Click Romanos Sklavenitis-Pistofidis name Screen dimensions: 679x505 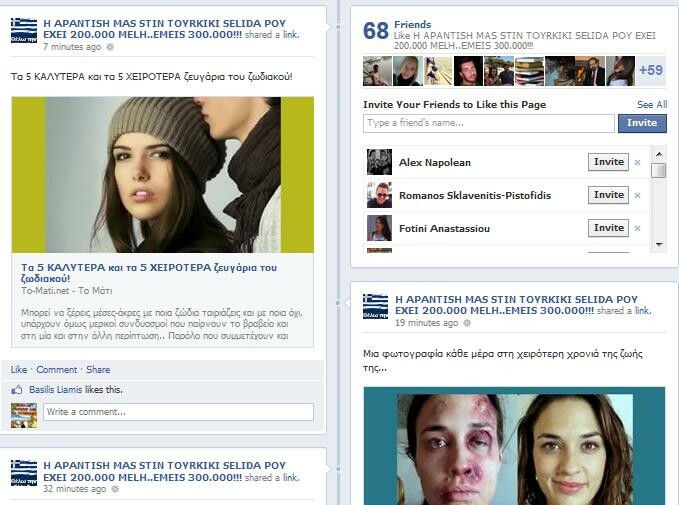[475, 195]
